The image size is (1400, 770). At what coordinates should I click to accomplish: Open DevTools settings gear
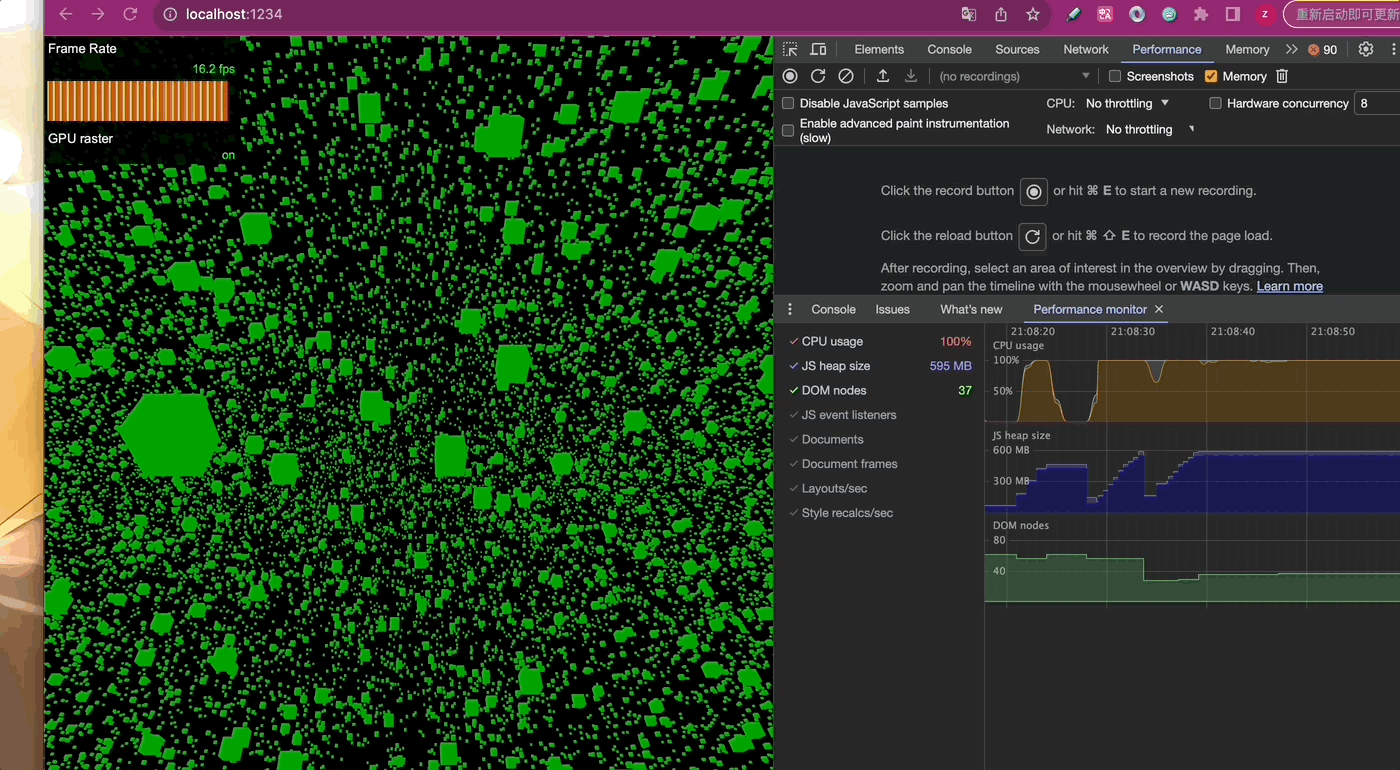pos(1366,49)
